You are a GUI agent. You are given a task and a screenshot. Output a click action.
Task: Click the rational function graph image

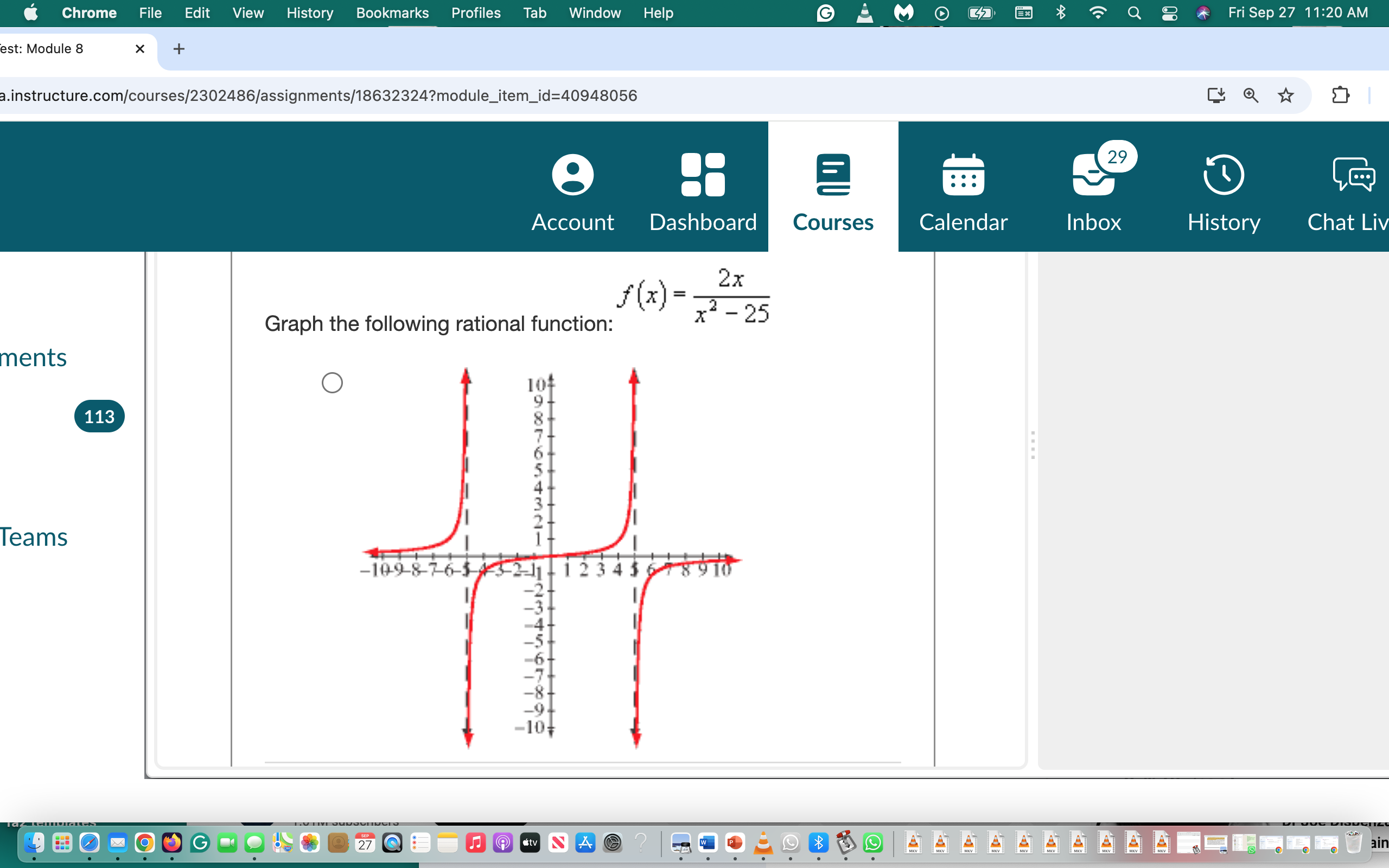pyautogui.click(x=551, y=557)
